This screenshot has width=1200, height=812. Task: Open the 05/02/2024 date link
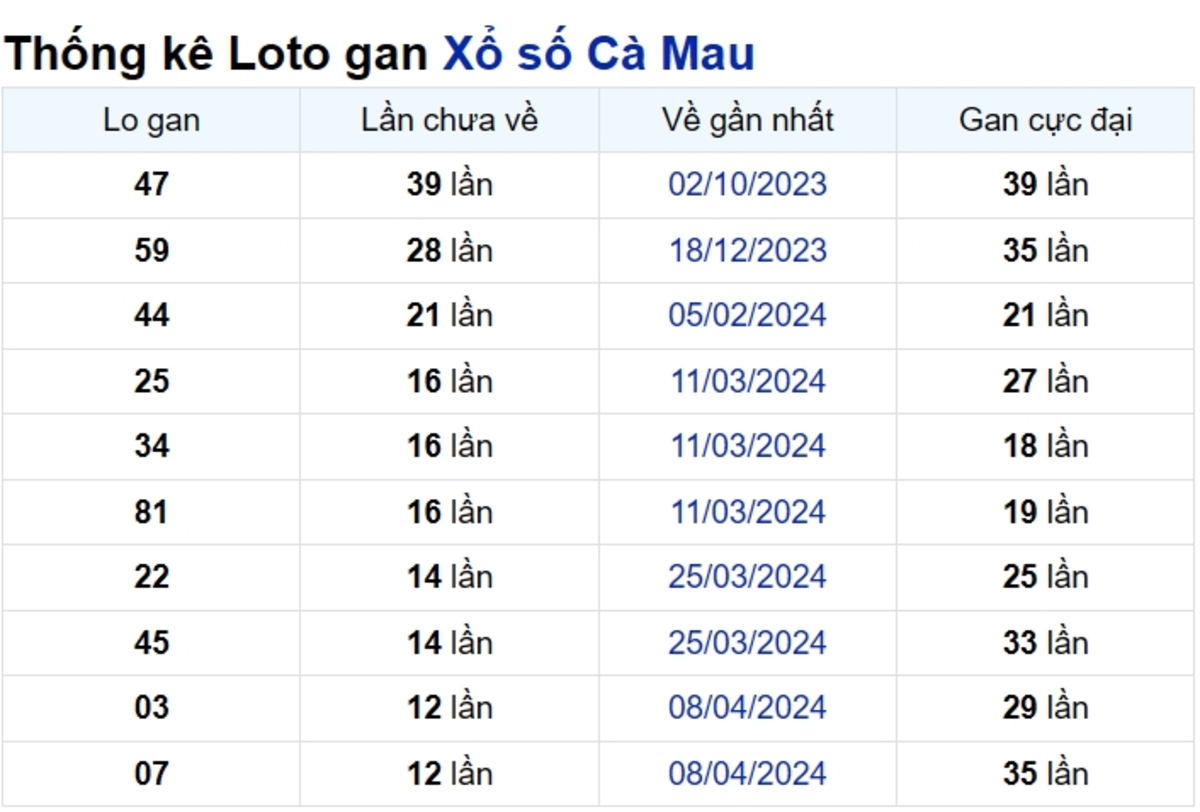click(x=748, y=316)
